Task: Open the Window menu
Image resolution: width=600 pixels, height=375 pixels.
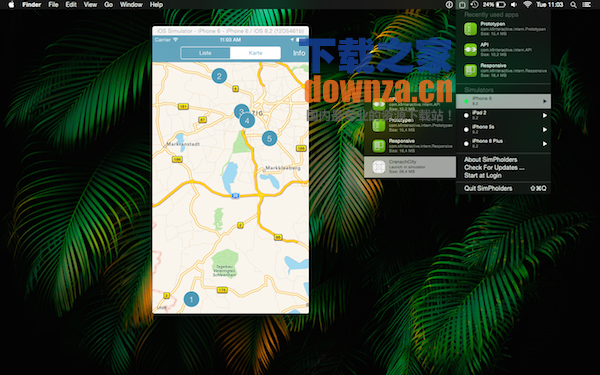Action: [131, 5]
